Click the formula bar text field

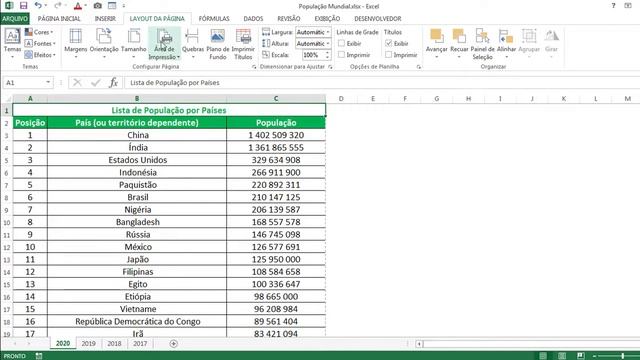382,82
